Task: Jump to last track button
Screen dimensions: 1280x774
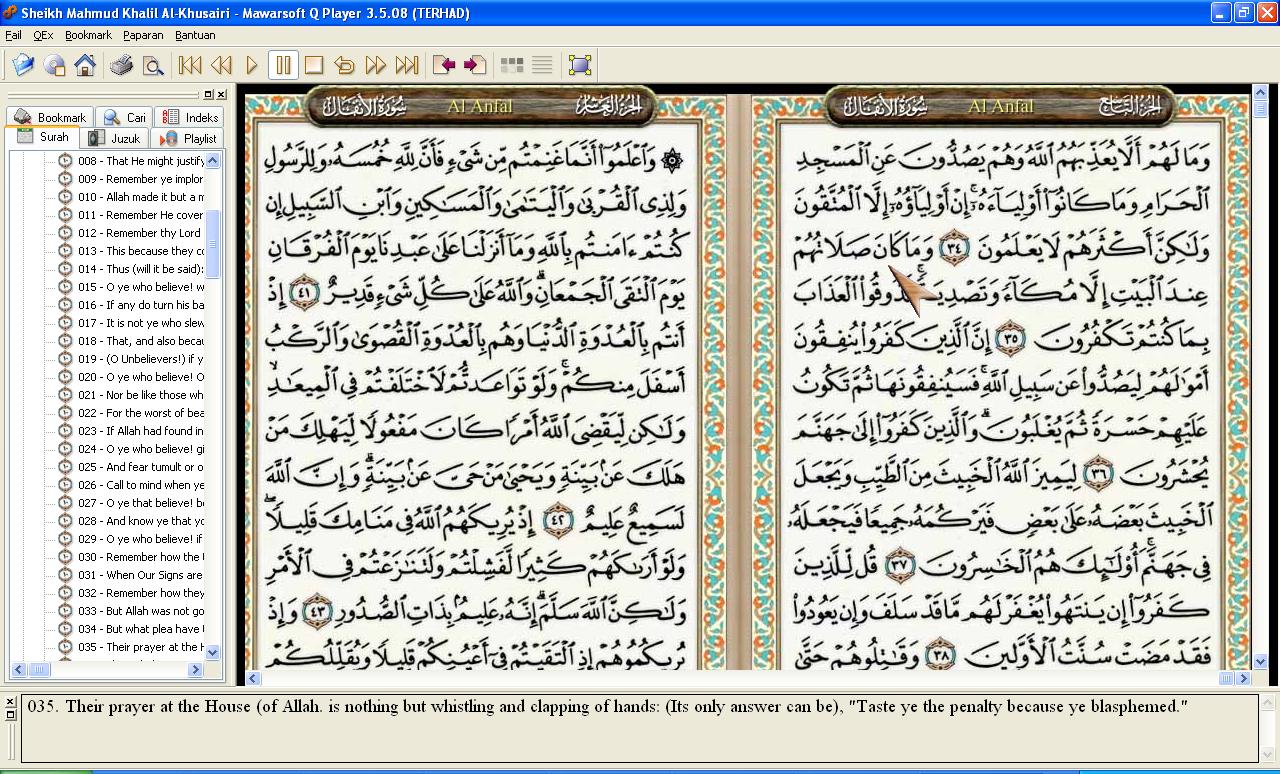Action: click(x=406, y=66)
